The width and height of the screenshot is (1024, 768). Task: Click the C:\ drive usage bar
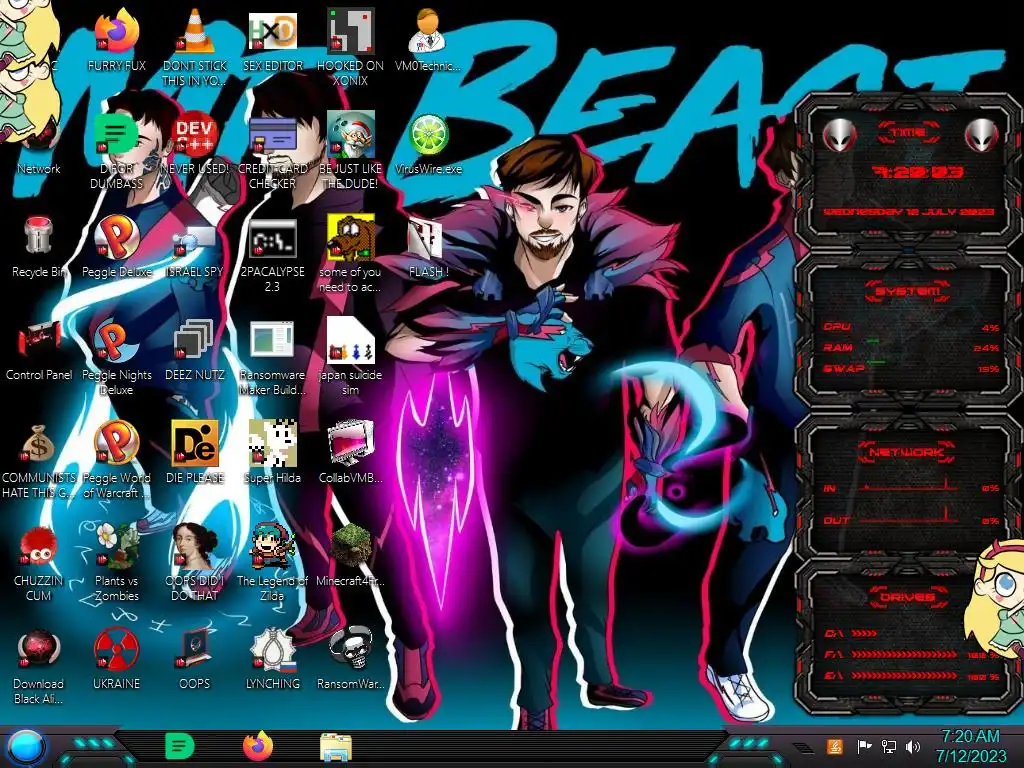864,633
